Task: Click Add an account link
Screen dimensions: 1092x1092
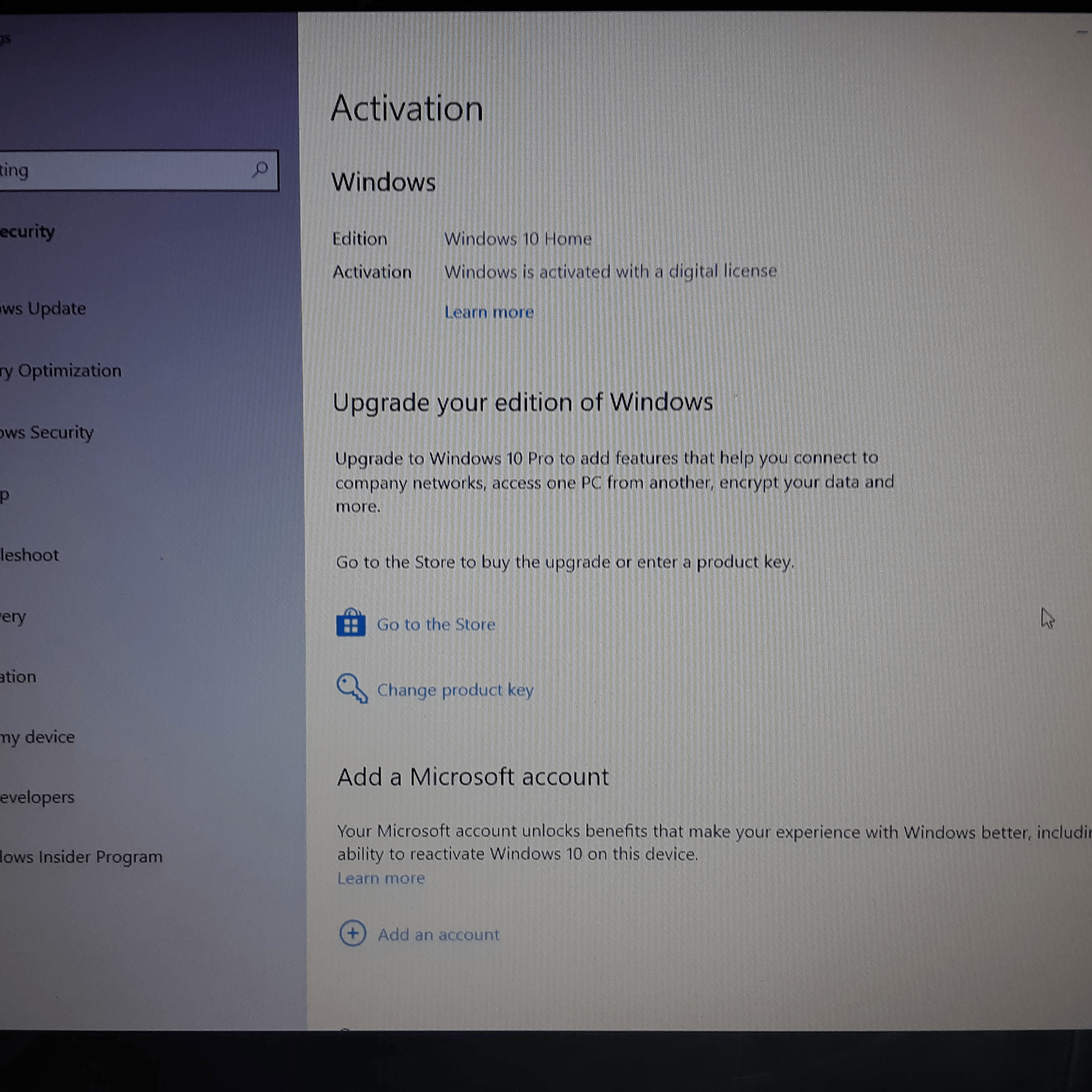Action: pos(438,934)
